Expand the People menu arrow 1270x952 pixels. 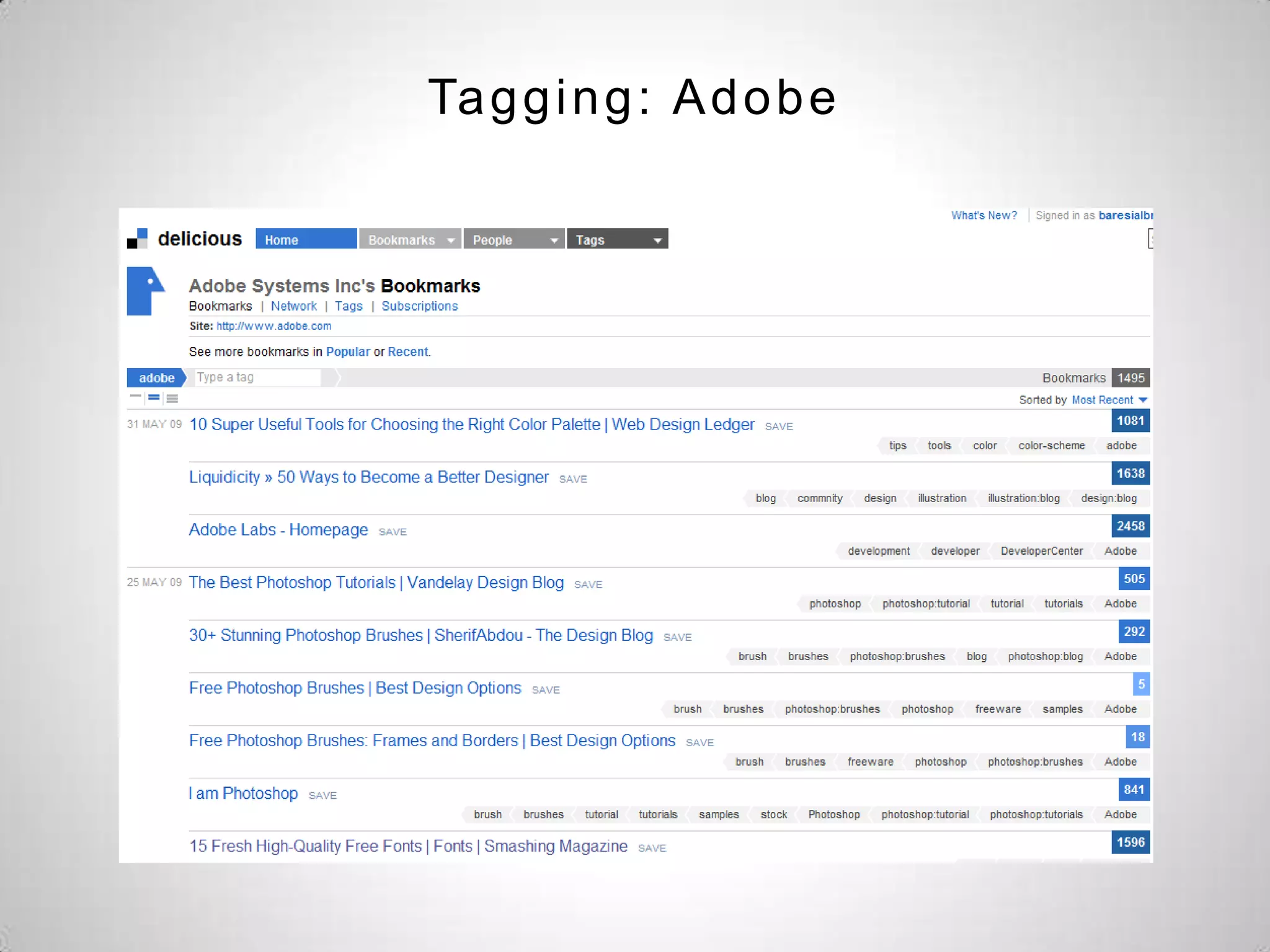[554, 240]
